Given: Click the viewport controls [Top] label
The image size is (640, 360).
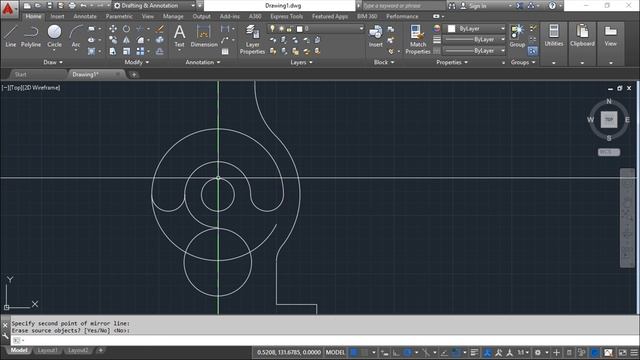Looking at the screenshot, I should (16, 88).
